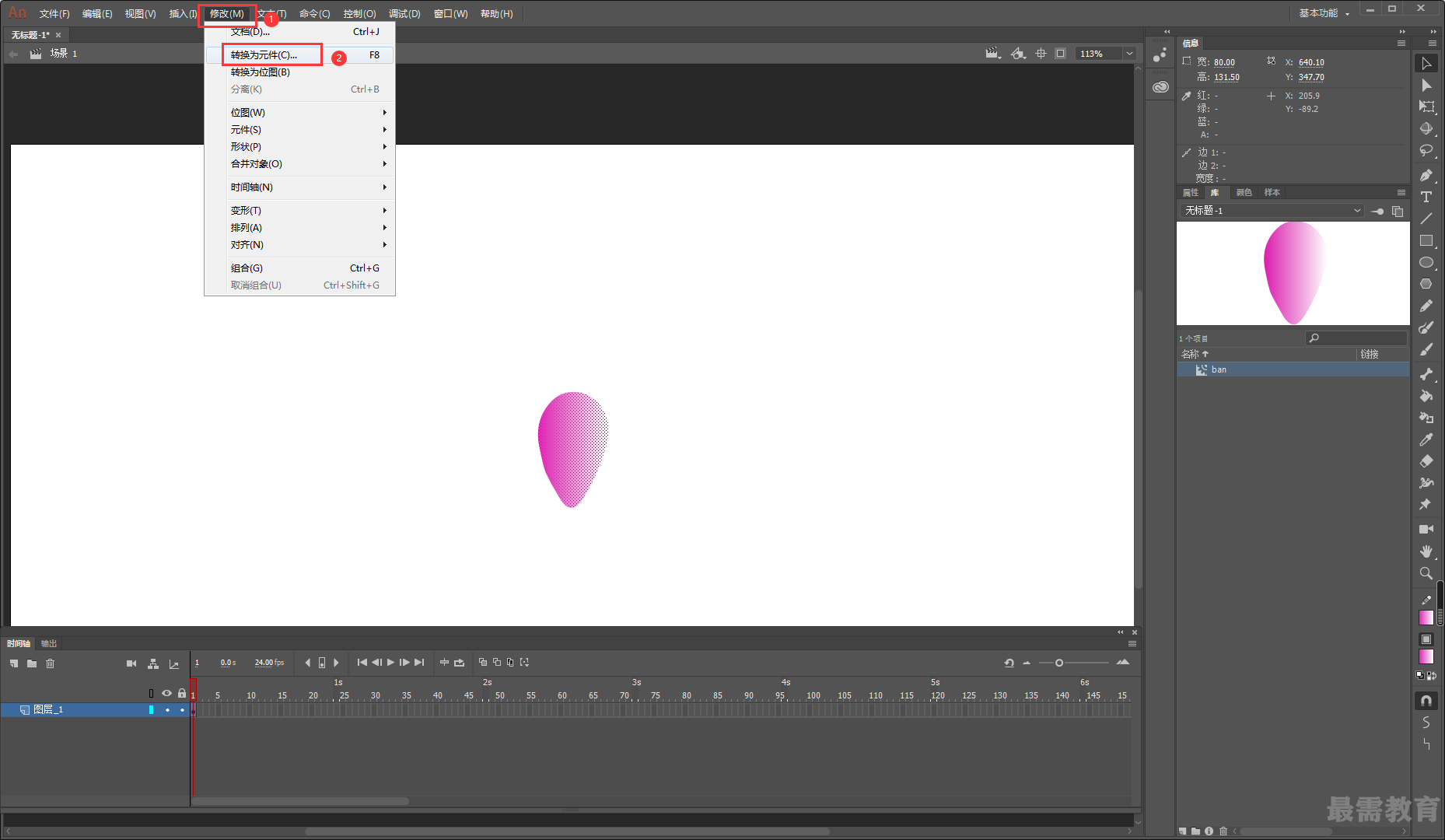
Task: Expand the 变形(T) submenu
Action: [x=299, y=211]
